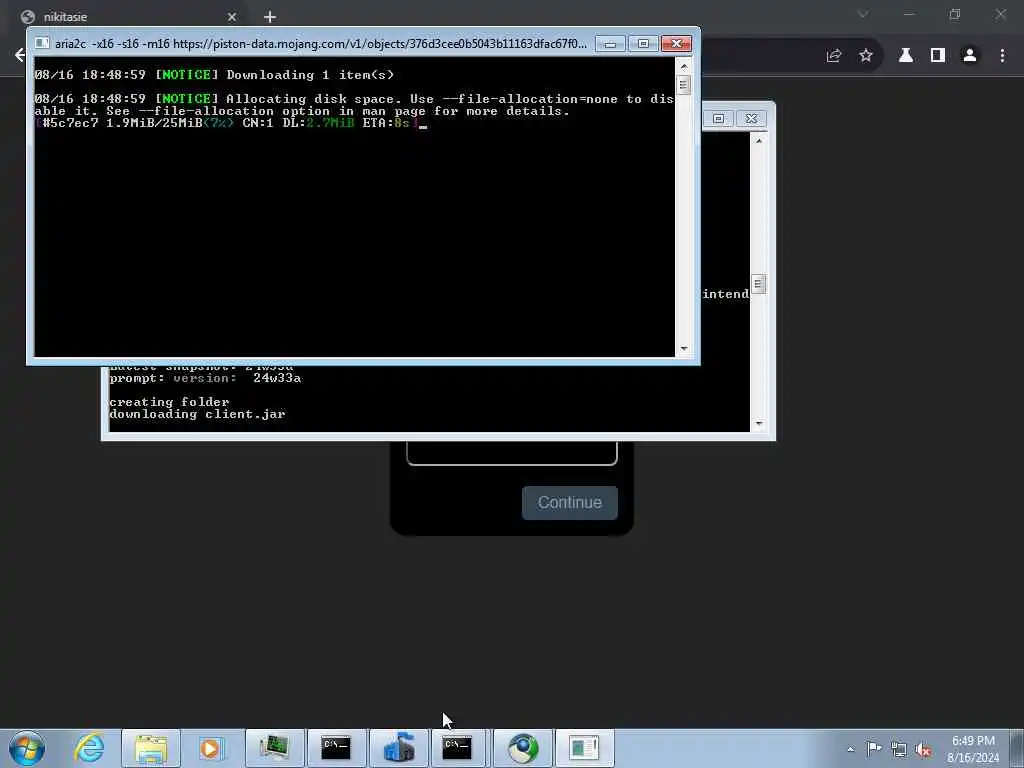Switch to the first command prompt taskbar window
The image size is (1024, 768).
coord(336,748)
